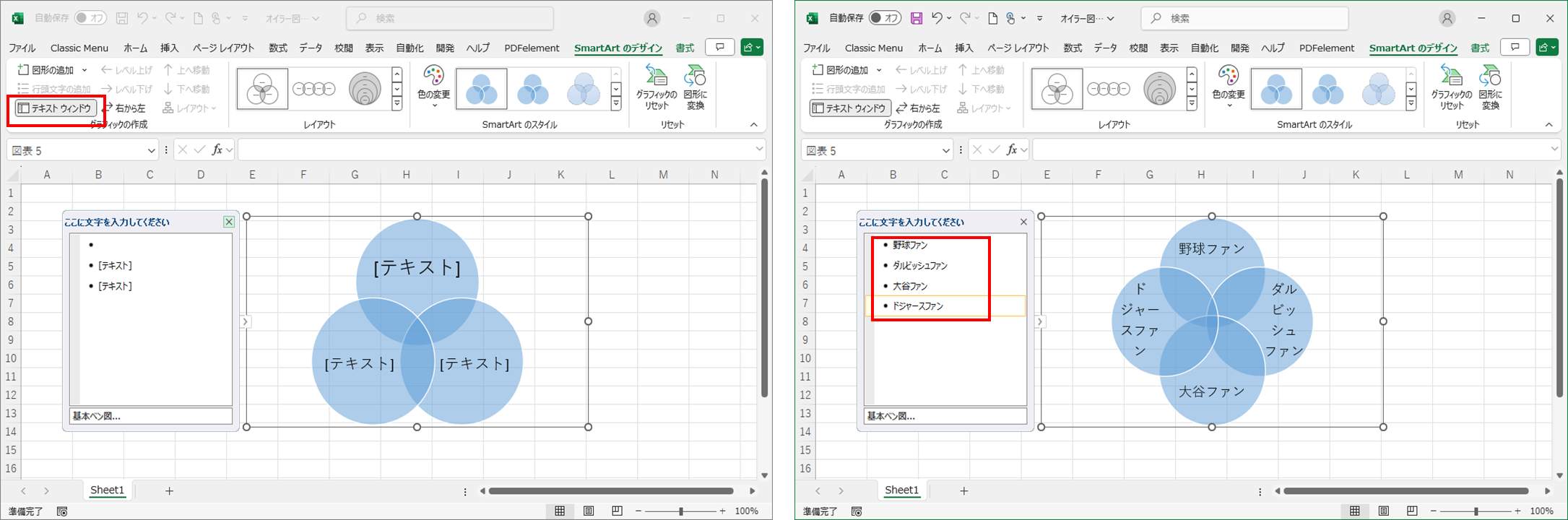1568x520 pixels.
Task: Click comments icon in left window
Action: point(720,48)
